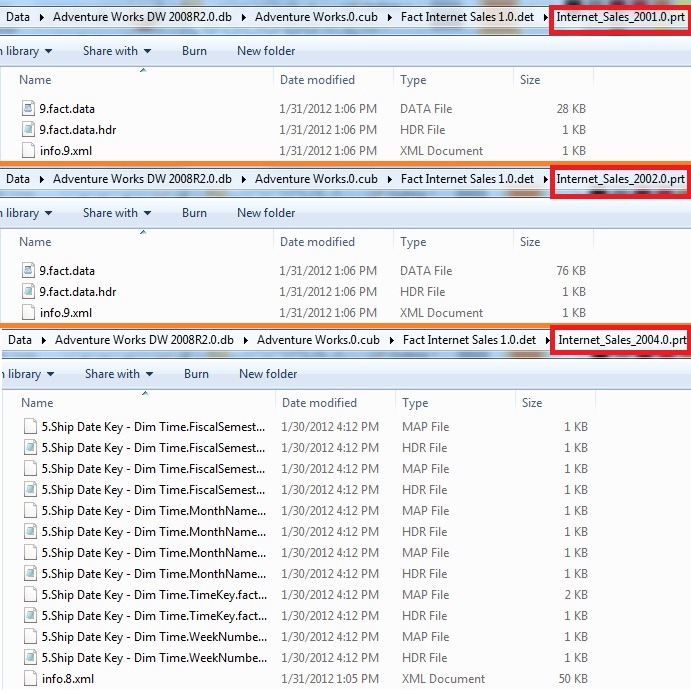The width and height of the screenshot is (691, 690).
Task: Click Internet_Sales_2004.0.prt breadcrumb segment
Action: click(622, 340)
